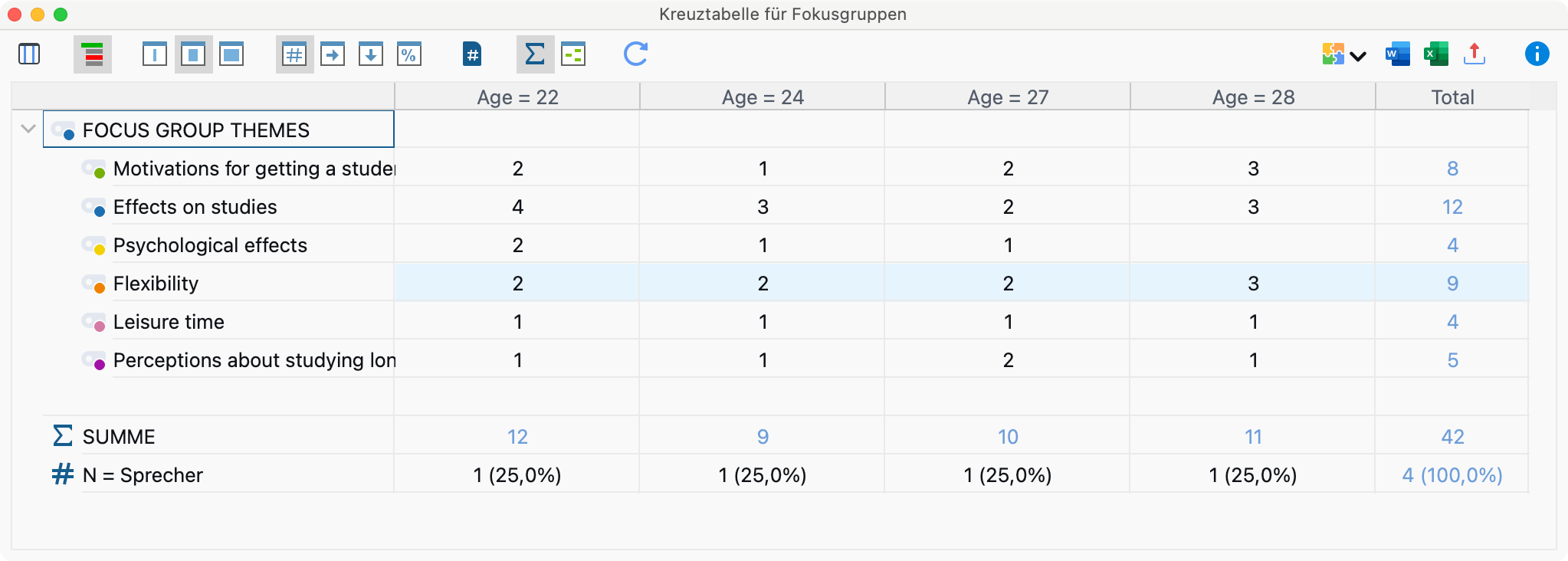1568x561 pixels.
Task: Click Psychological effects Age 24 cell
Action: pos(763,245)
